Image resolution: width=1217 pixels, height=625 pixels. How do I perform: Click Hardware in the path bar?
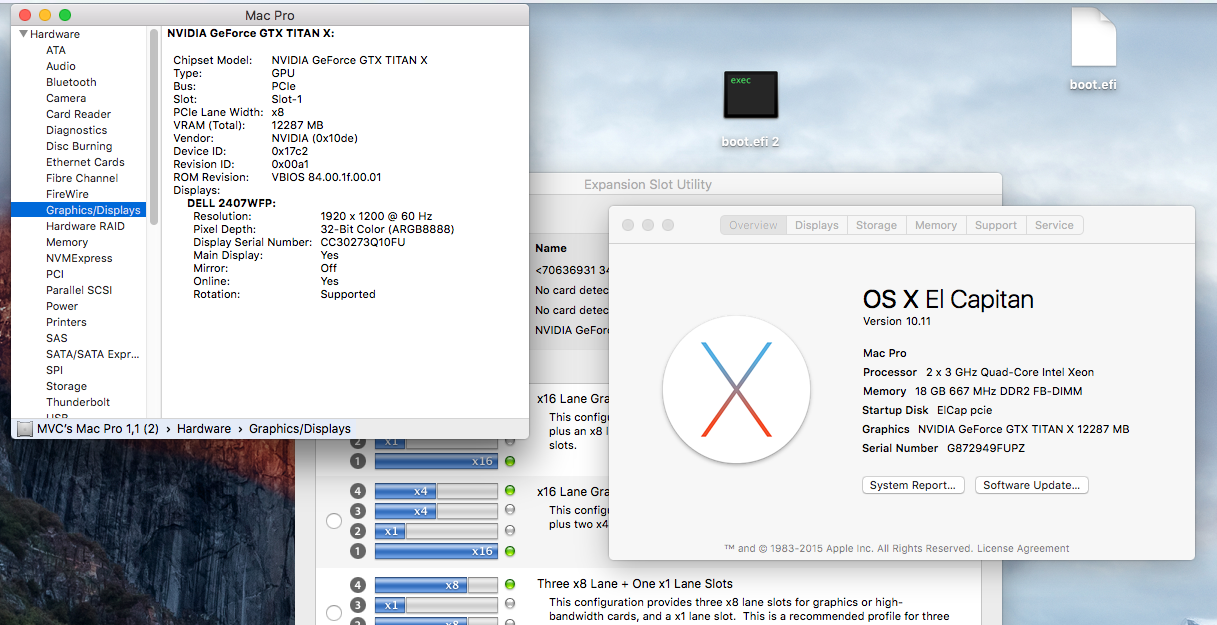point(204,428)
